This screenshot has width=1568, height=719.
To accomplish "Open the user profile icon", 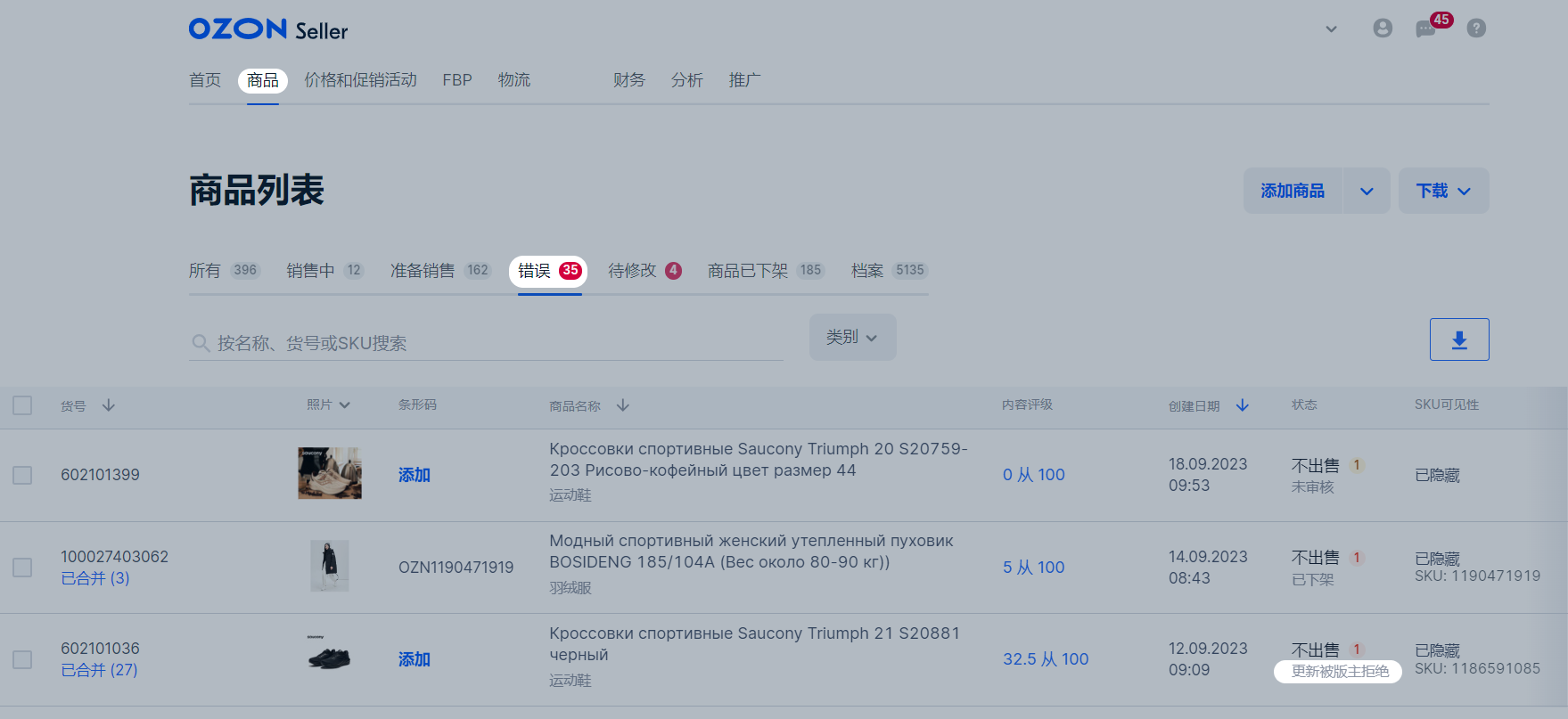I will click(1383, 29).
